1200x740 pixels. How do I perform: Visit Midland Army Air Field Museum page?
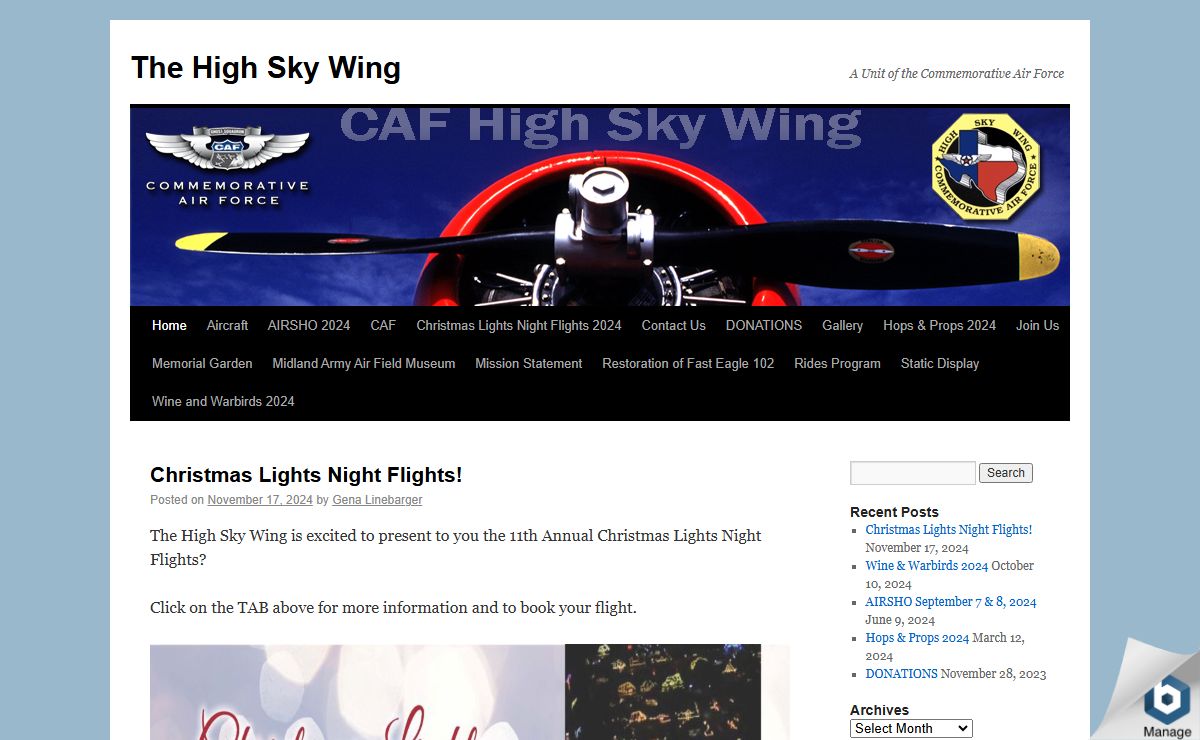tap(364, 363)
